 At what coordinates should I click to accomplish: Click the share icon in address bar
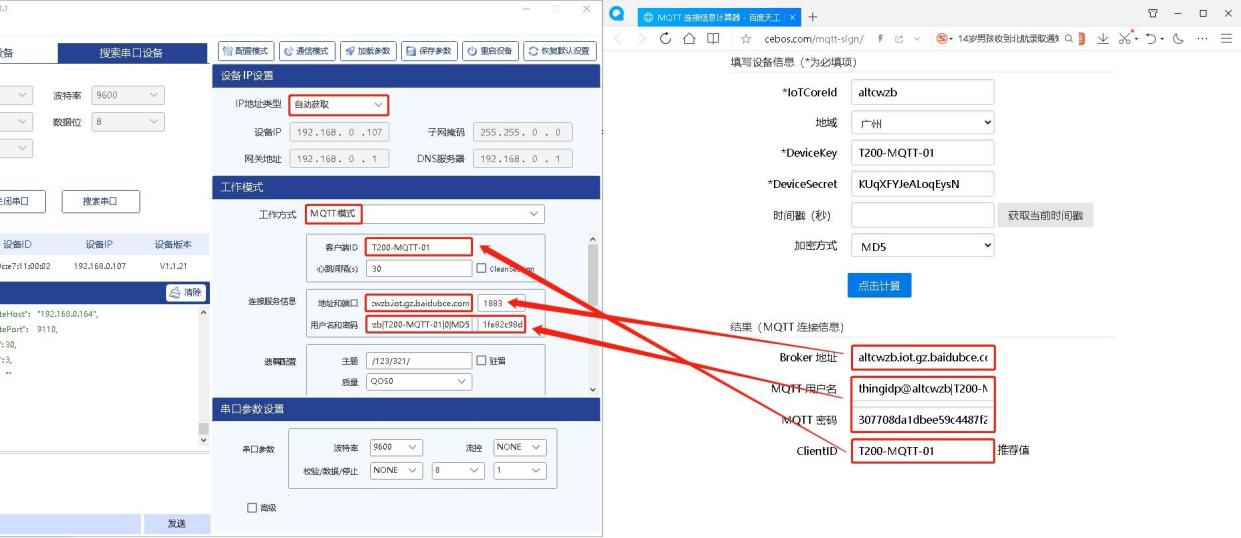(900, 39)
